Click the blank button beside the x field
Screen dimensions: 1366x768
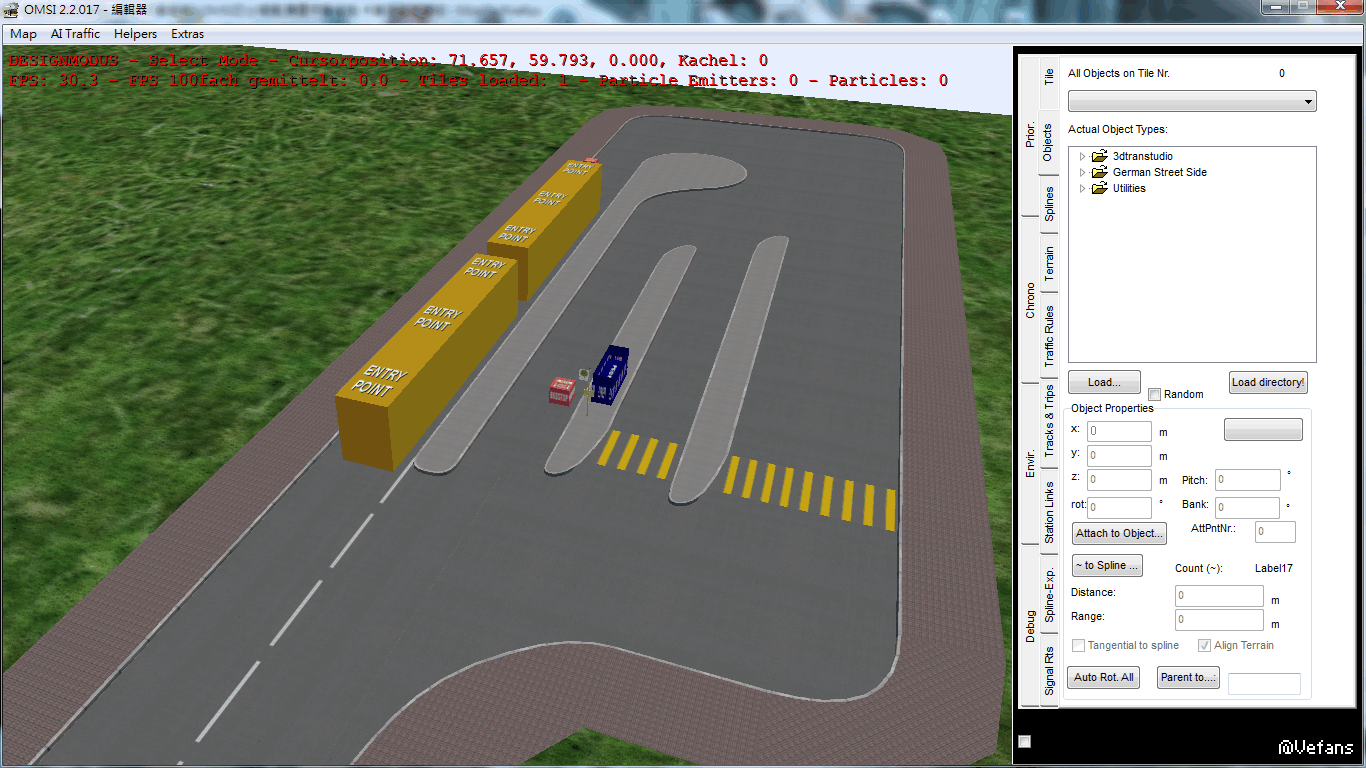[1263, 430]
